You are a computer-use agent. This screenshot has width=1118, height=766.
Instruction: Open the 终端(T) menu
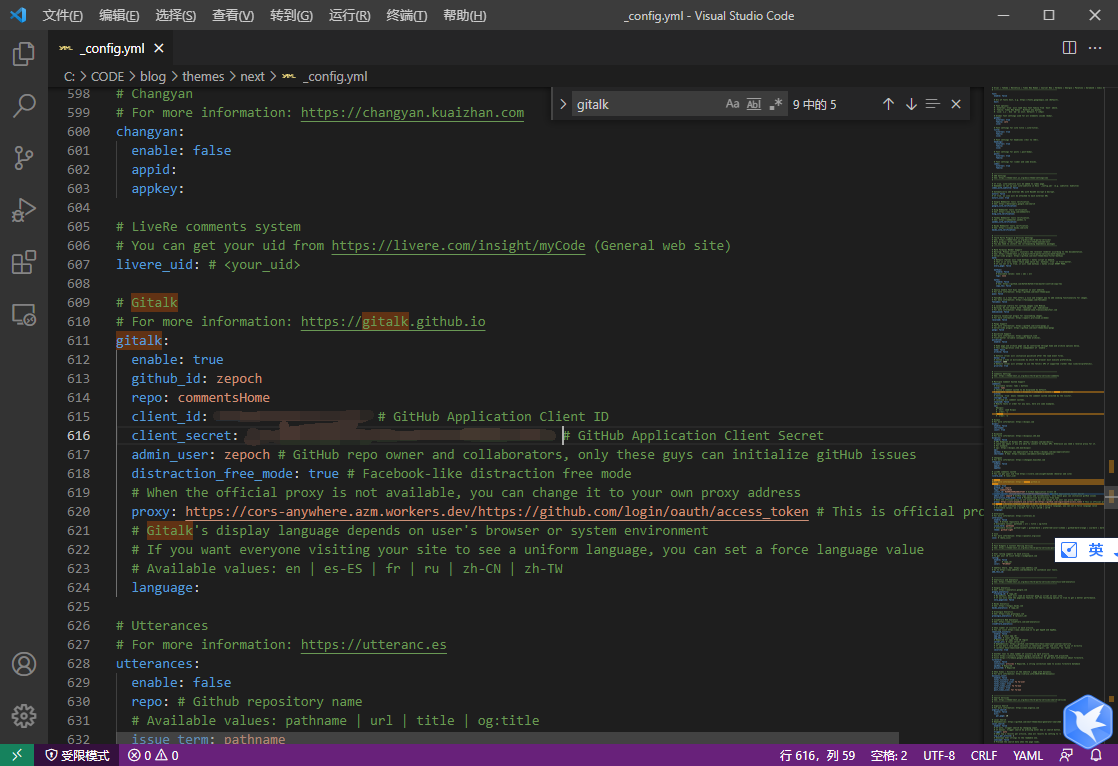pos(406,16)
